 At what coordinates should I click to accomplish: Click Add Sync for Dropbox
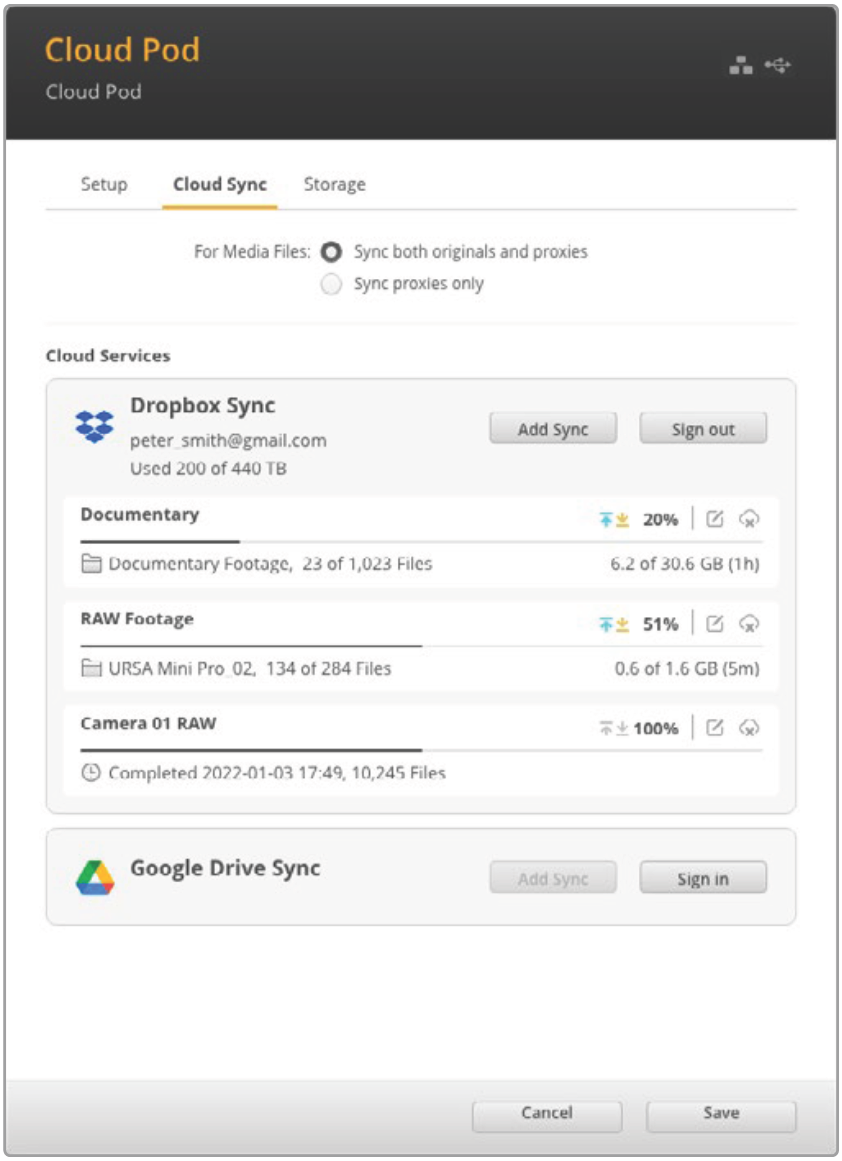point(553,429)
